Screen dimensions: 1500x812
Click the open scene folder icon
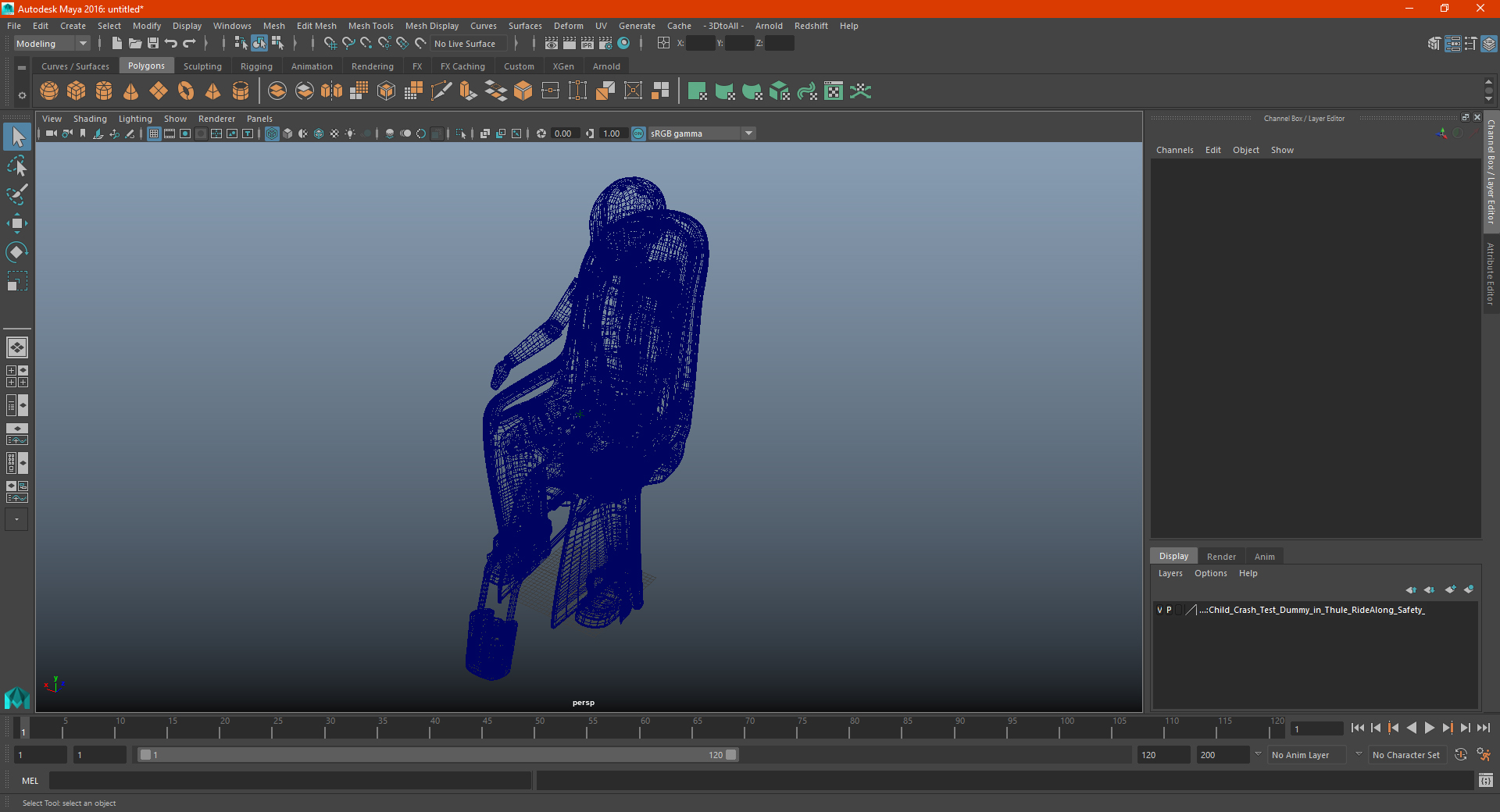pyautogui.click(x=135, y=44)
